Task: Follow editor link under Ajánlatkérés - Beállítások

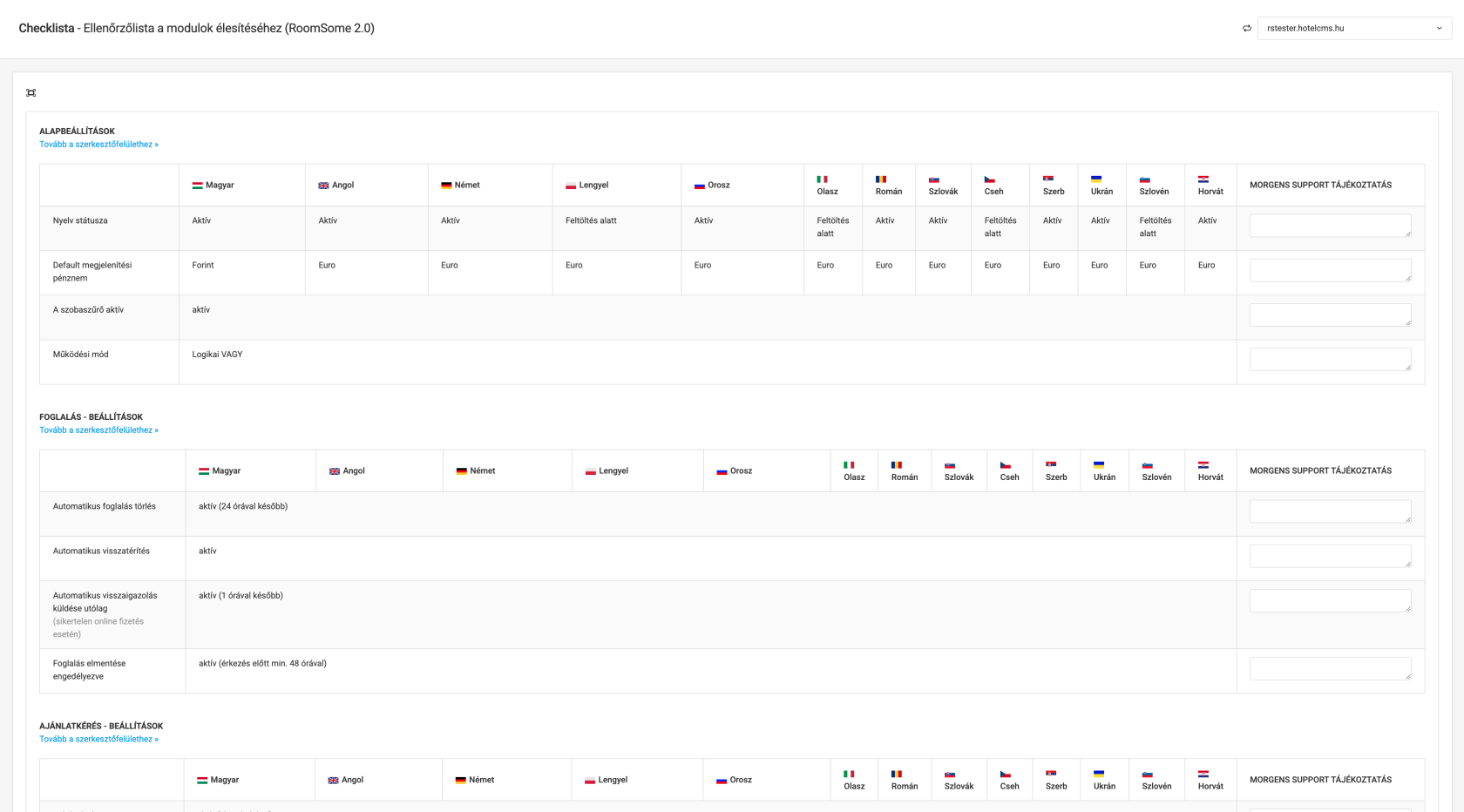Action: click(98, 740)
